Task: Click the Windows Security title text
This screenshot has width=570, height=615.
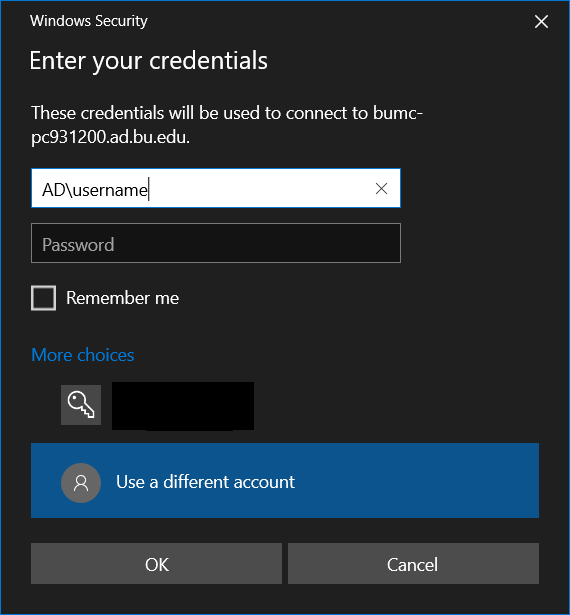Action: click(x=89, y=21)
